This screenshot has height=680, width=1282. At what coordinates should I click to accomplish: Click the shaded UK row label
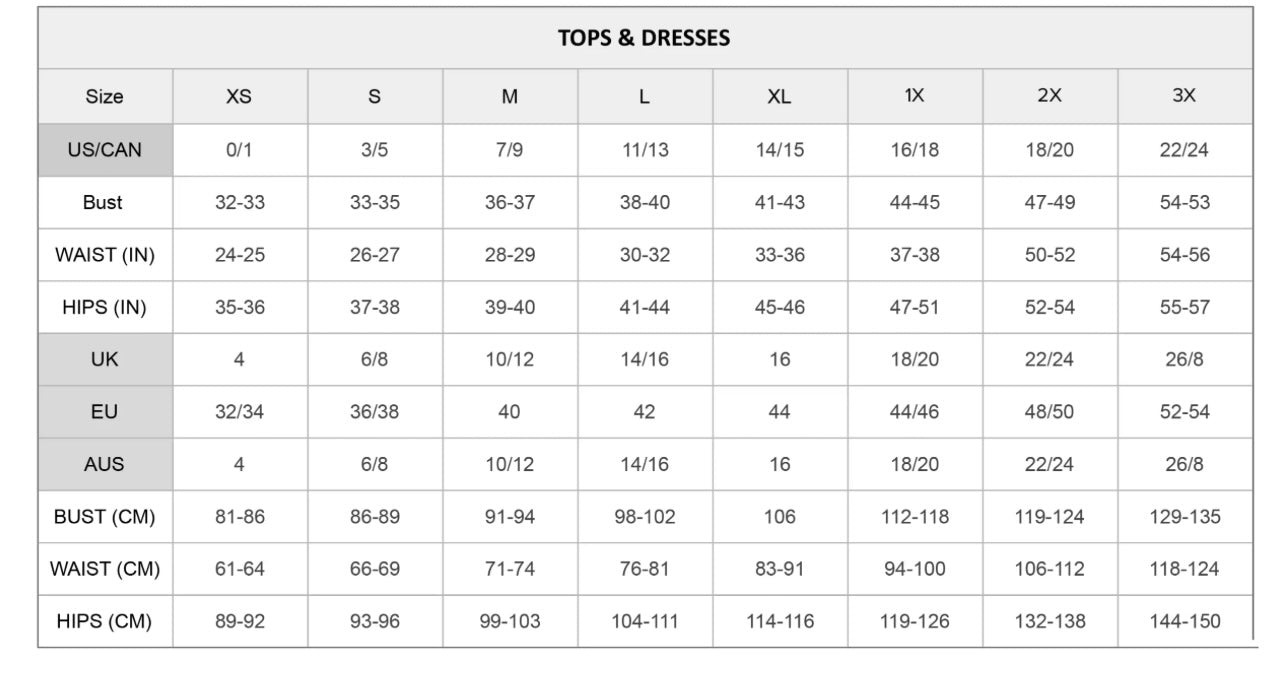coord(105,359)
